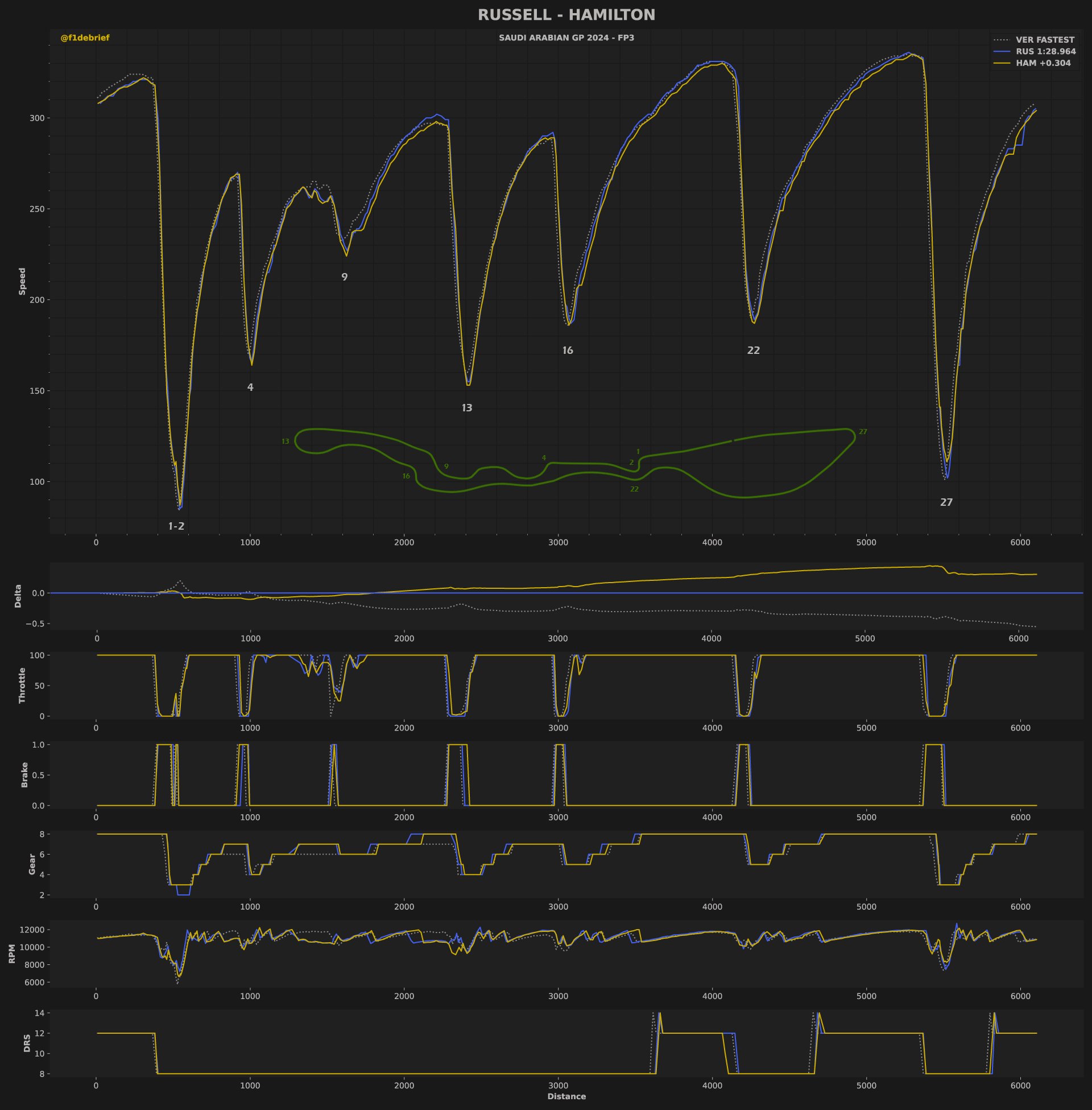
Task: Click the green 13 marker on track map
Action: click(286, 441)
